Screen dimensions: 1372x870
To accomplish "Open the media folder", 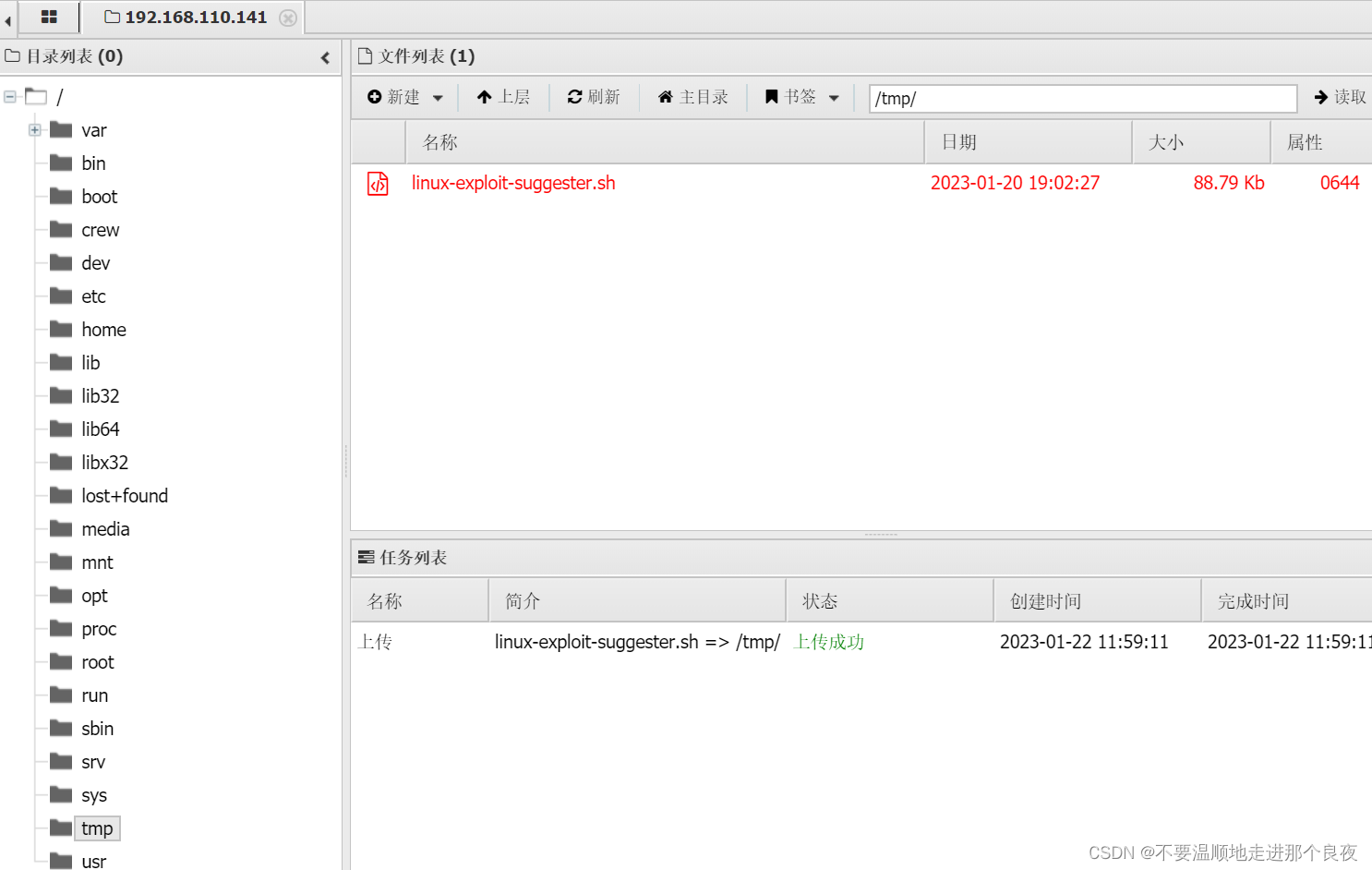I will (105, 529).
